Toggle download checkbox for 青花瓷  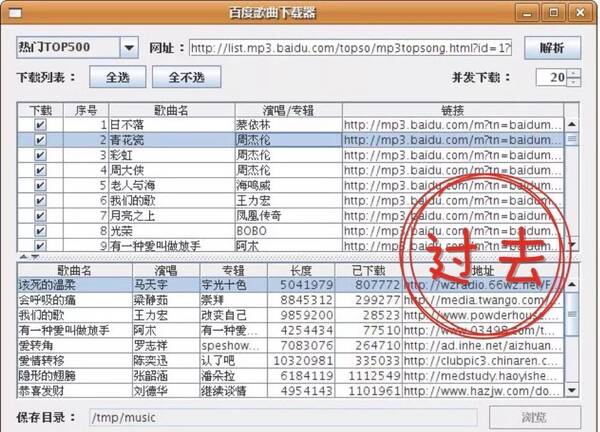(40, 140)
